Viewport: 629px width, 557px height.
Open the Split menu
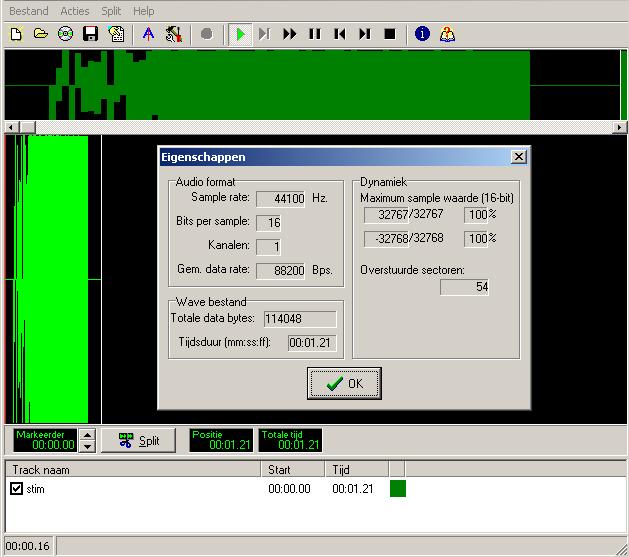(x=111, y=11)
